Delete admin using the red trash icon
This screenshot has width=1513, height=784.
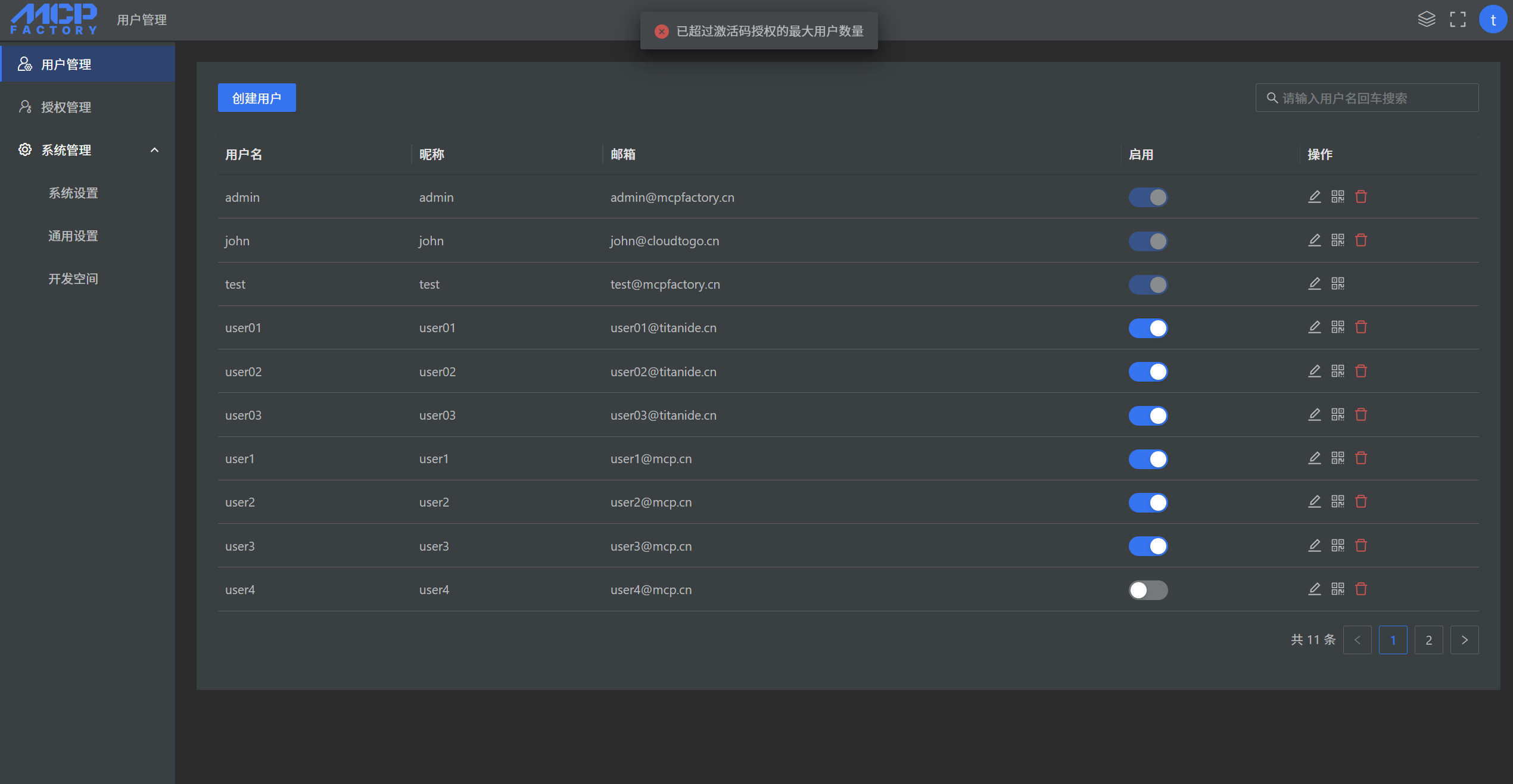click(1361, 196)
